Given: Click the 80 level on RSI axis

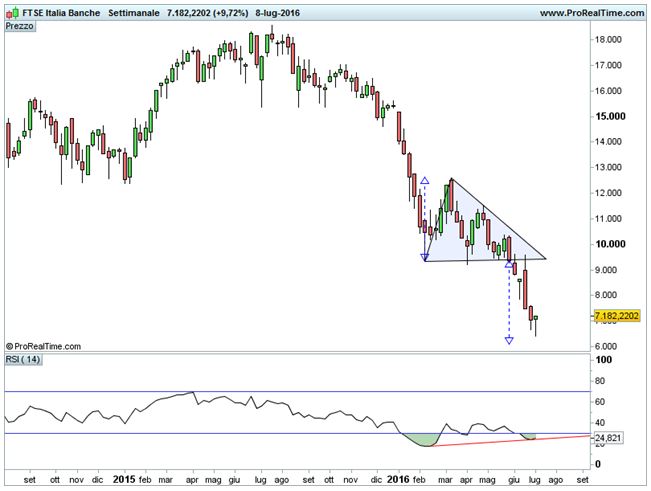Looking at the screenshot, I should click(x=600, y=381).
